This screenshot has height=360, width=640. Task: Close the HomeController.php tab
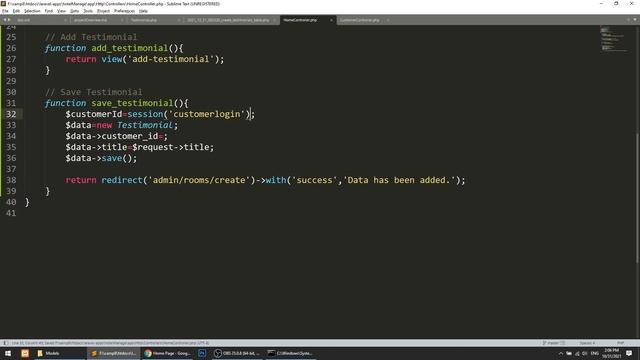tap(331, 20)
